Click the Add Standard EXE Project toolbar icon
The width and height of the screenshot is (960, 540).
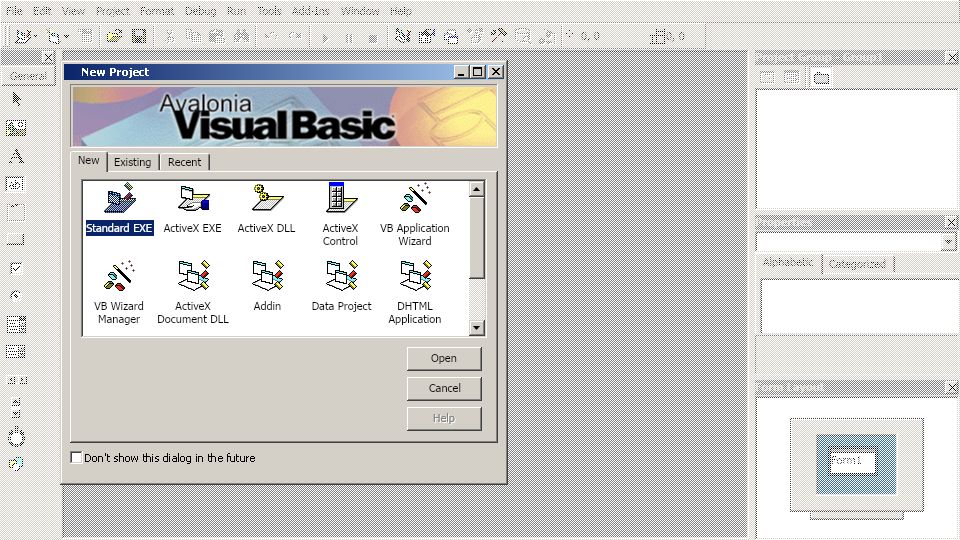coord(23,37)
